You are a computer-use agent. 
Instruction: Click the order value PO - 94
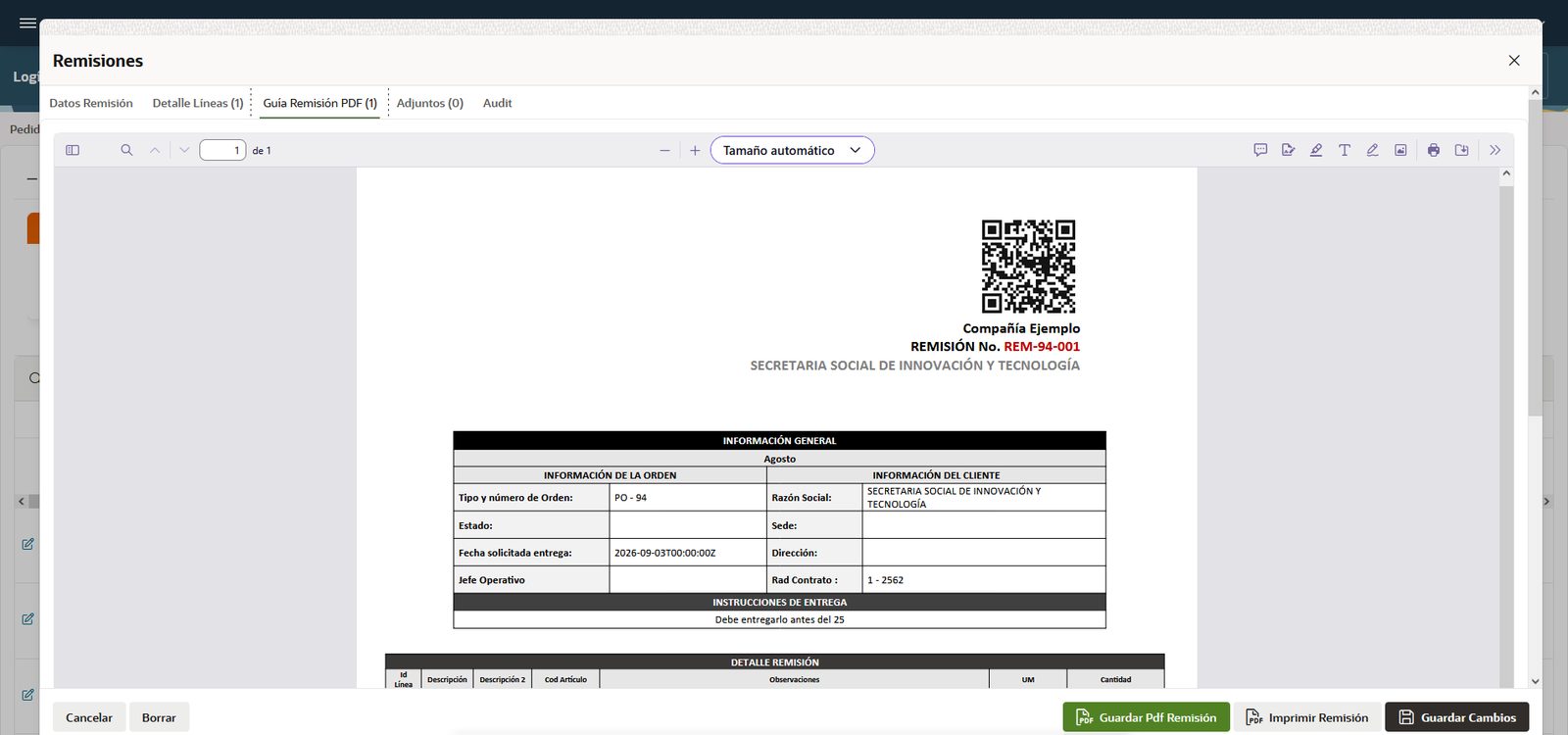point(630,498)
